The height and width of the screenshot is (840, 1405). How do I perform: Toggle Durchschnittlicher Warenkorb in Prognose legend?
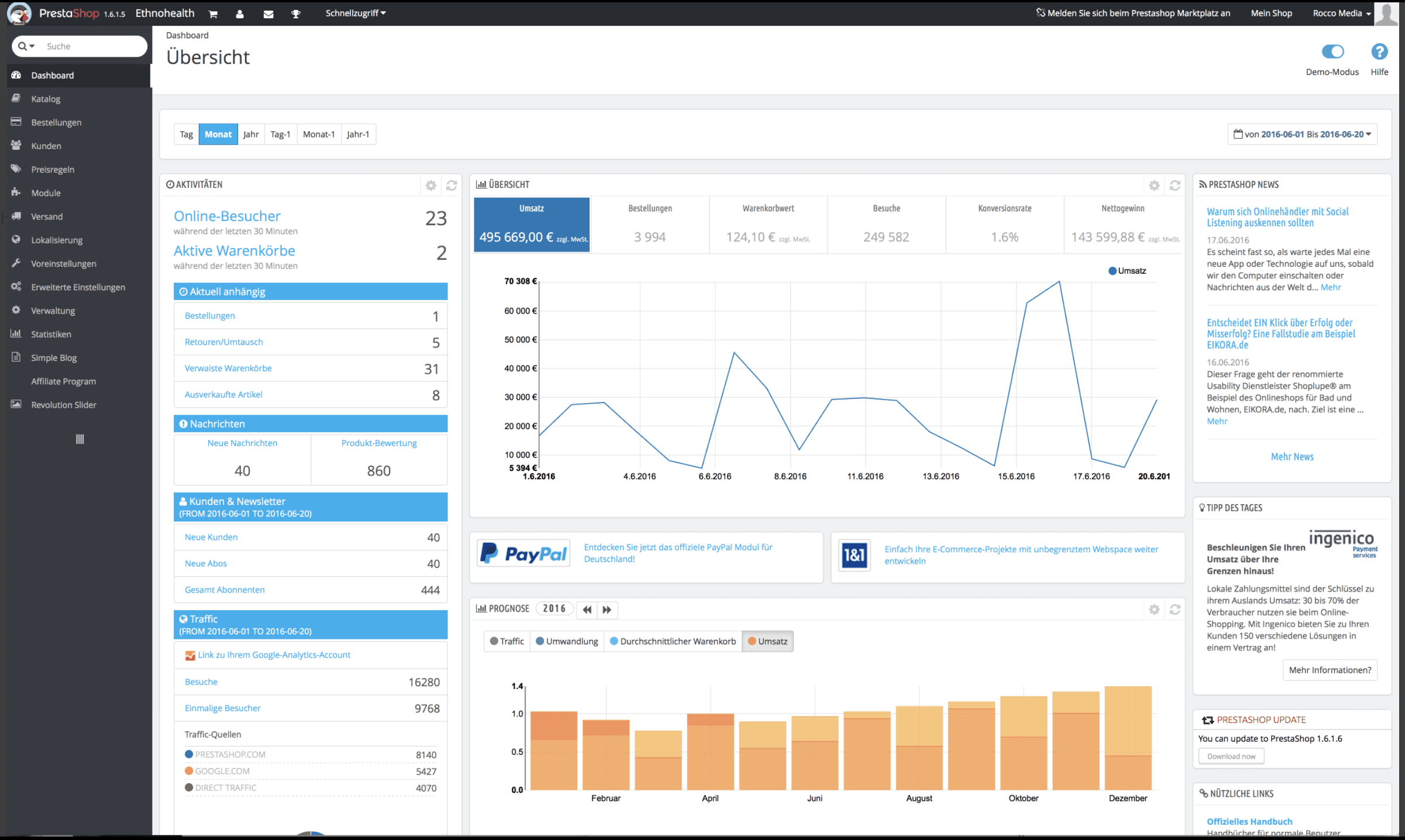coord(673,641)
